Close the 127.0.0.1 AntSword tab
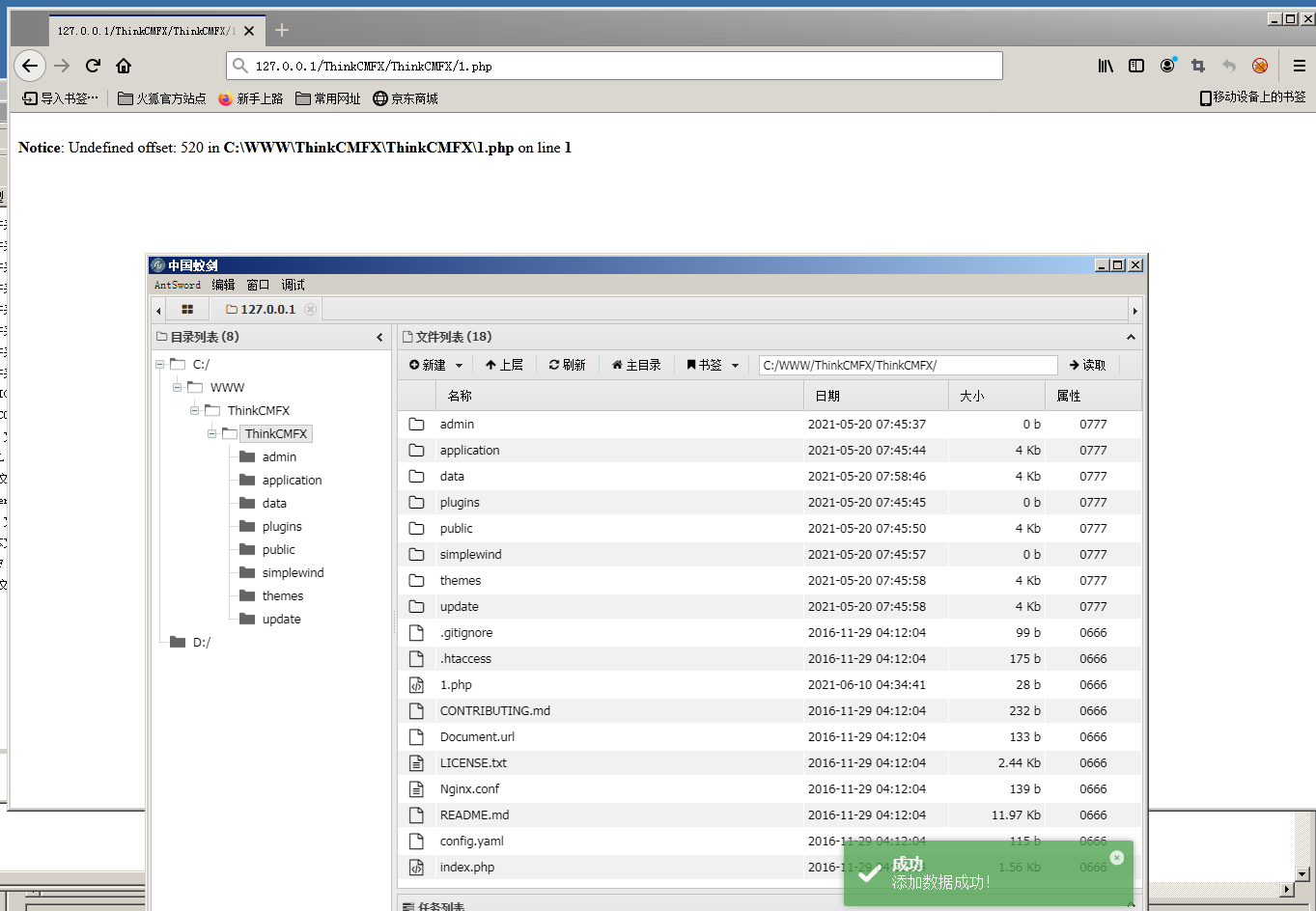 [310, 310]
